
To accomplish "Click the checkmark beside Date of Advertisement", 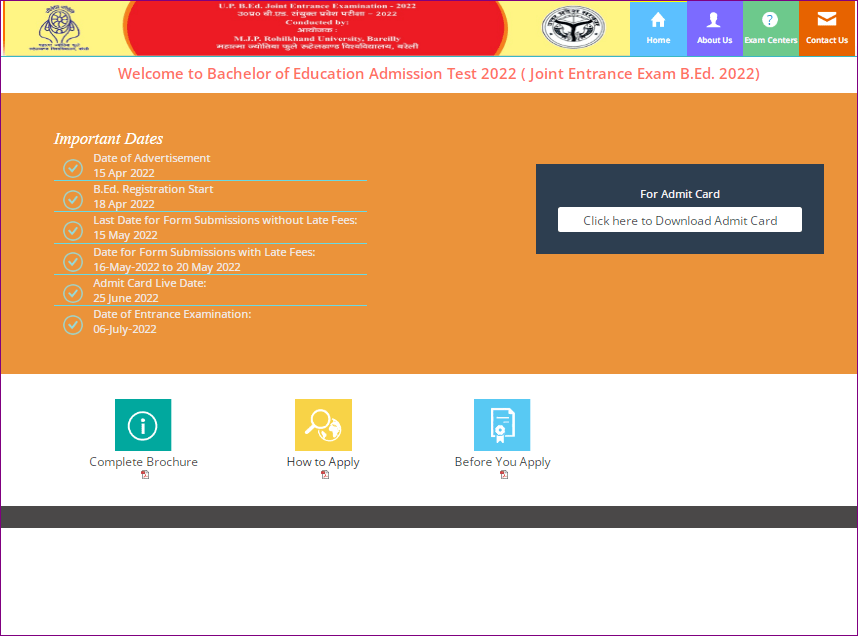I will click(72, 168).
